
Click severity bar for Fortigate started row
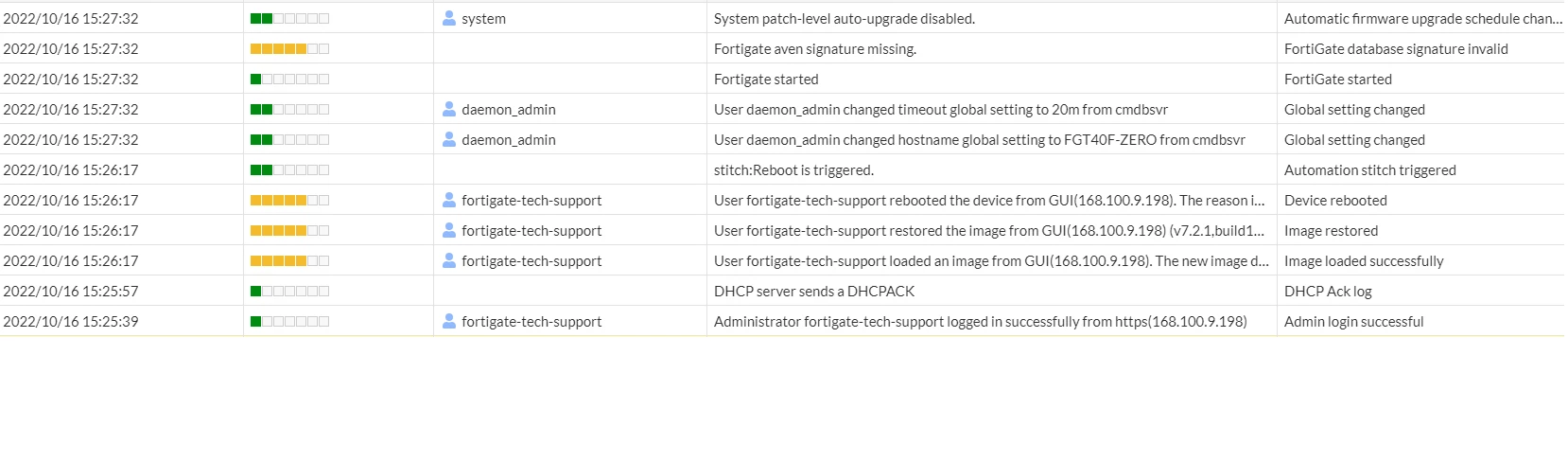[x=289, y=79]
